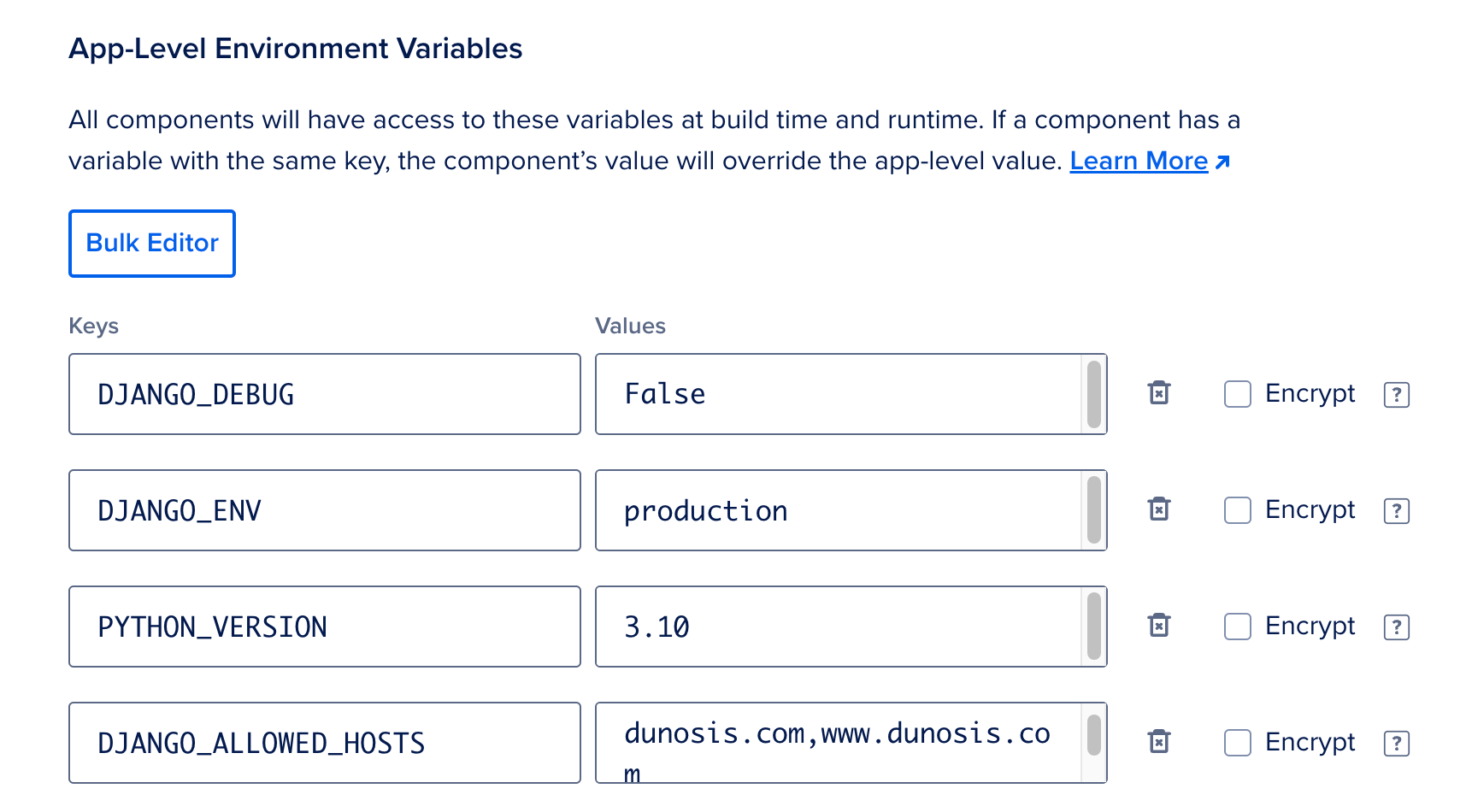Focus the production value field

point(838,510)
